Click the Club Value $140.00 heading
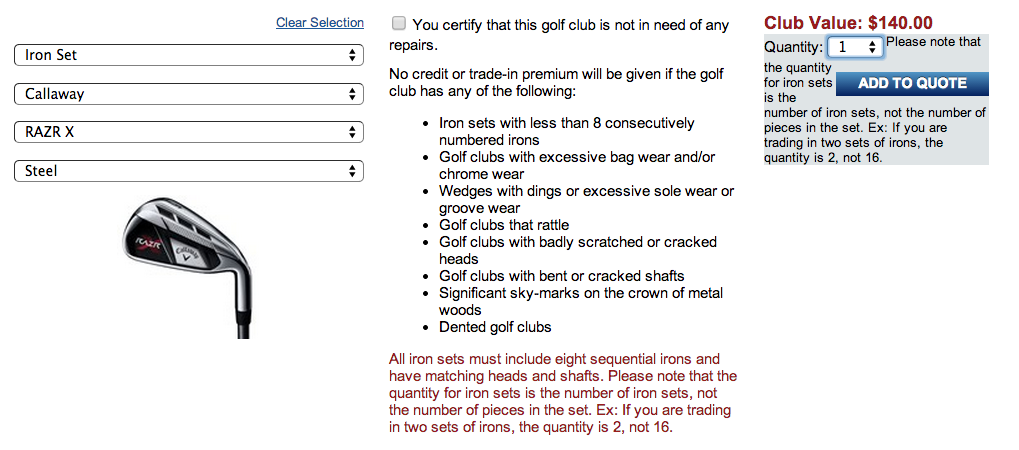The height and width of the screenshot is (450, 1019). coord(848,22)
